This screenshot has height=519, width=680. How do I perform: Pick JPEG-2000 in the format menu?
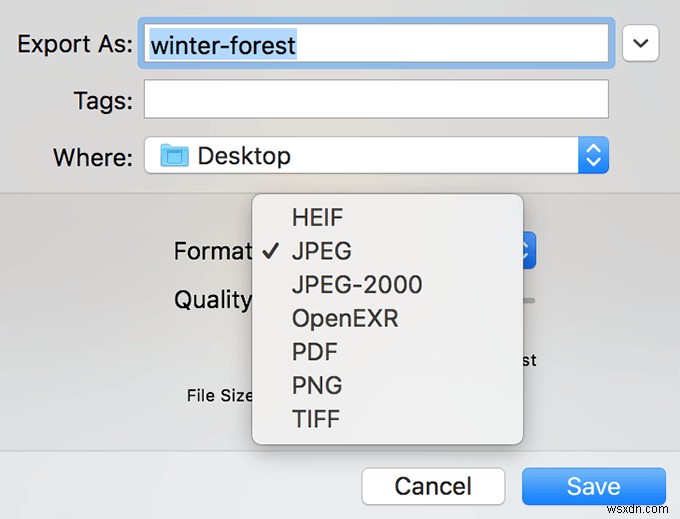tap(356, 284)
